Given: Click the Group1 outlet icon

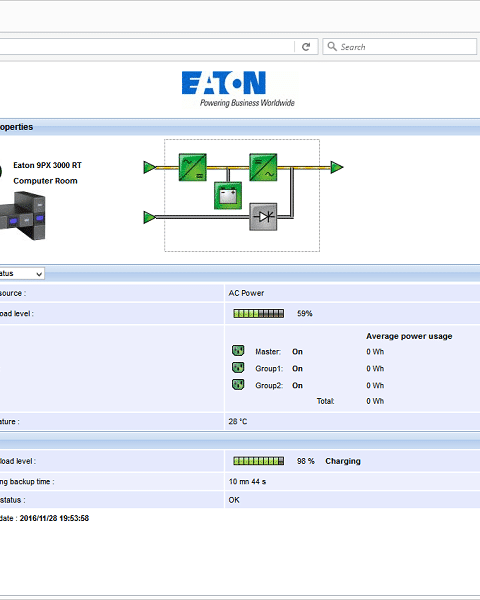Looking at the screenshot, I should tap(238, 368).
